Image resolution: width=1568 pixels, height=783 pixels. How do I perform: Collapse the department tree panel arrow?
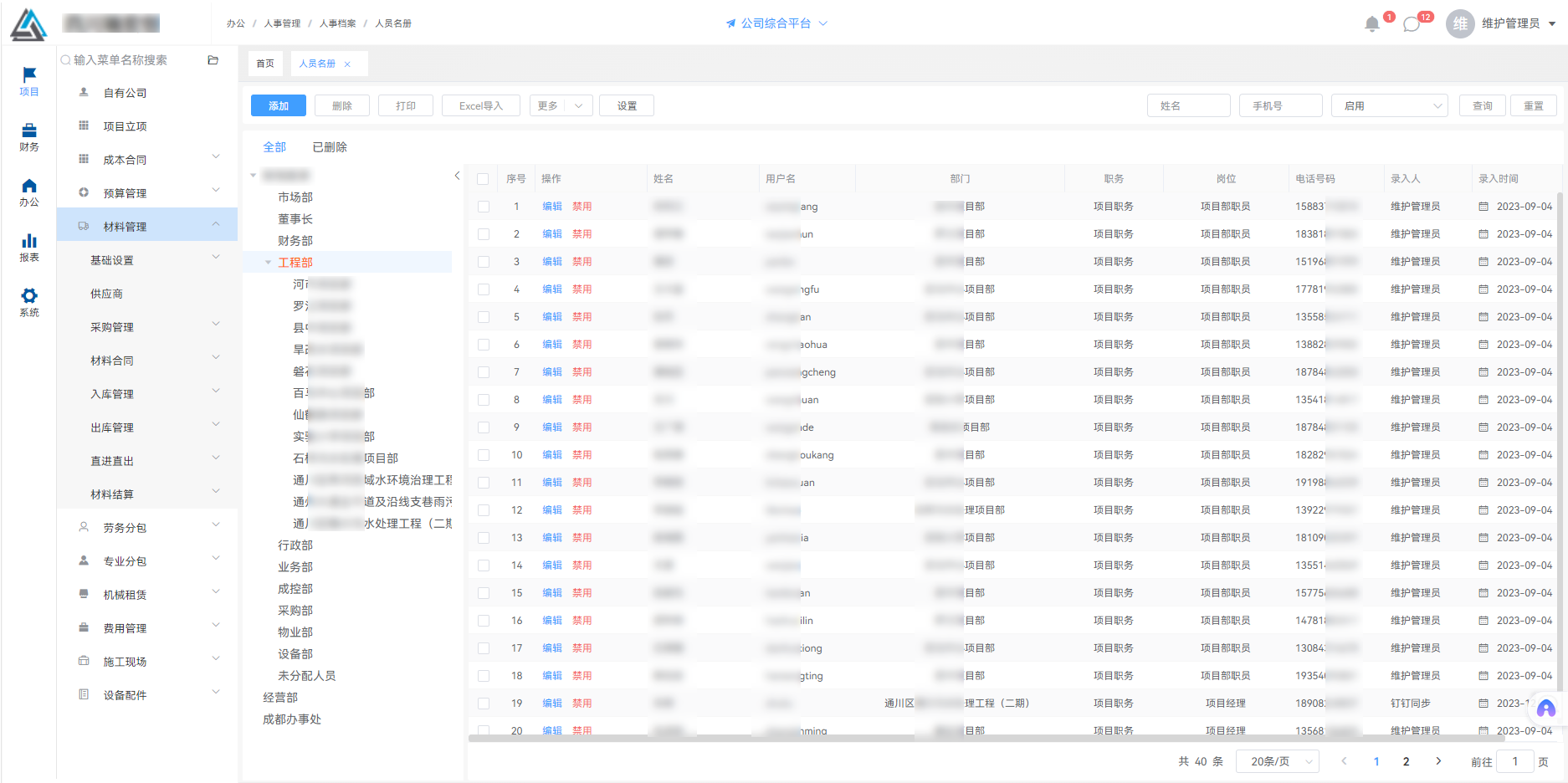pyautogui.click(x=457, y=176)
